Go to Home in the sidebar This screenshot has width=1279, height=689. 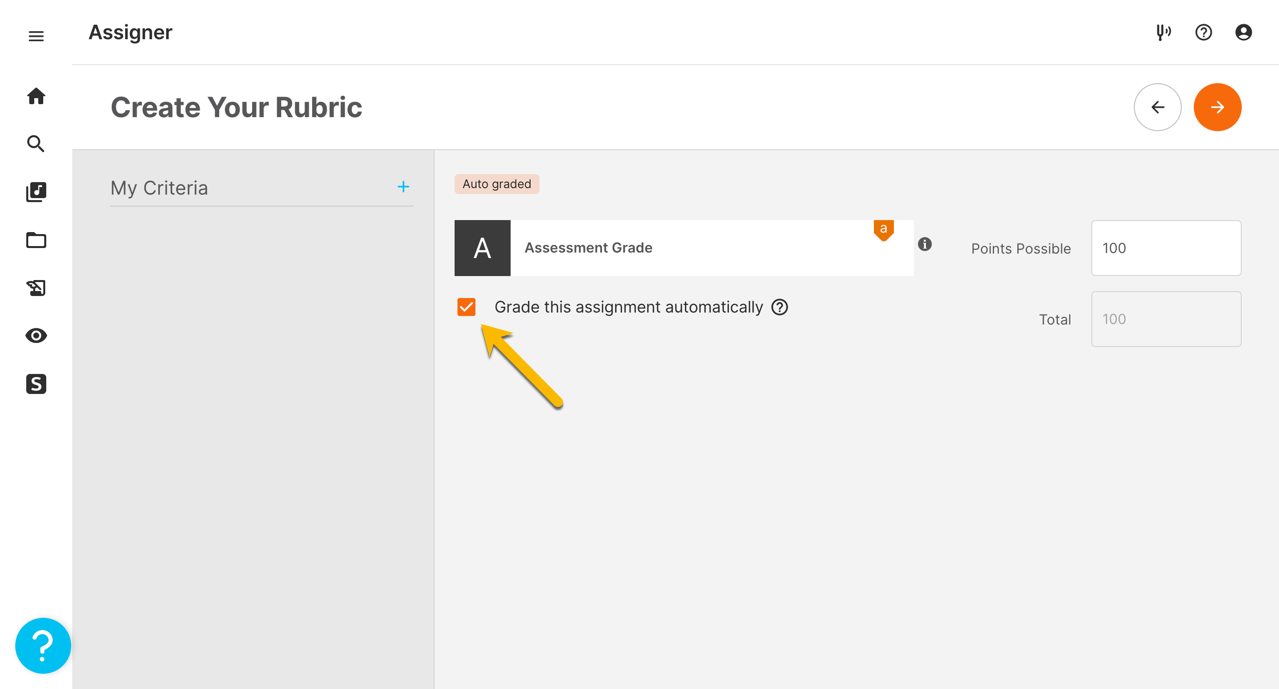coord(36,96)
